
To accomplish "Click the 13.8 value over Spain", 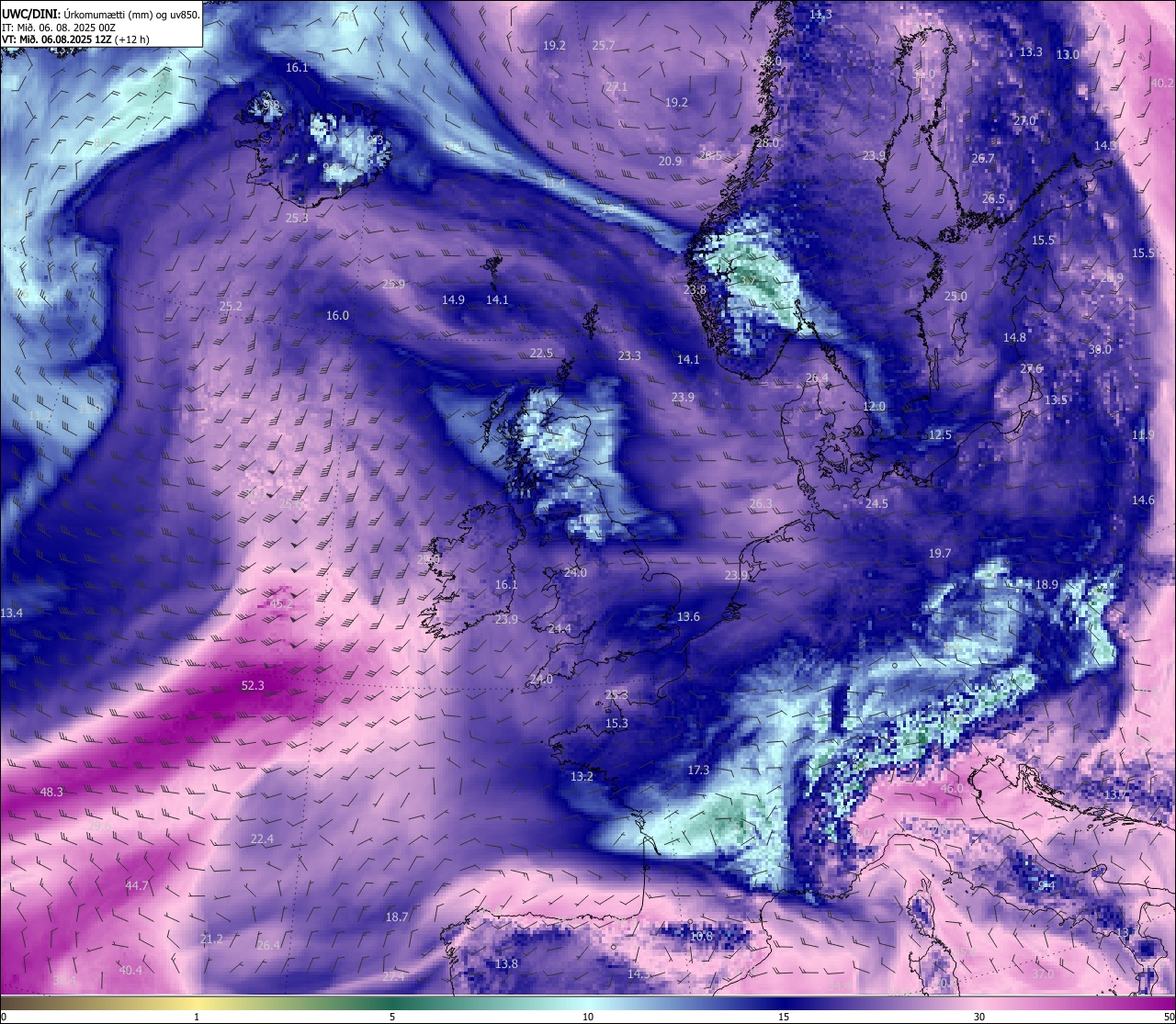I will (x=506, y=963).
